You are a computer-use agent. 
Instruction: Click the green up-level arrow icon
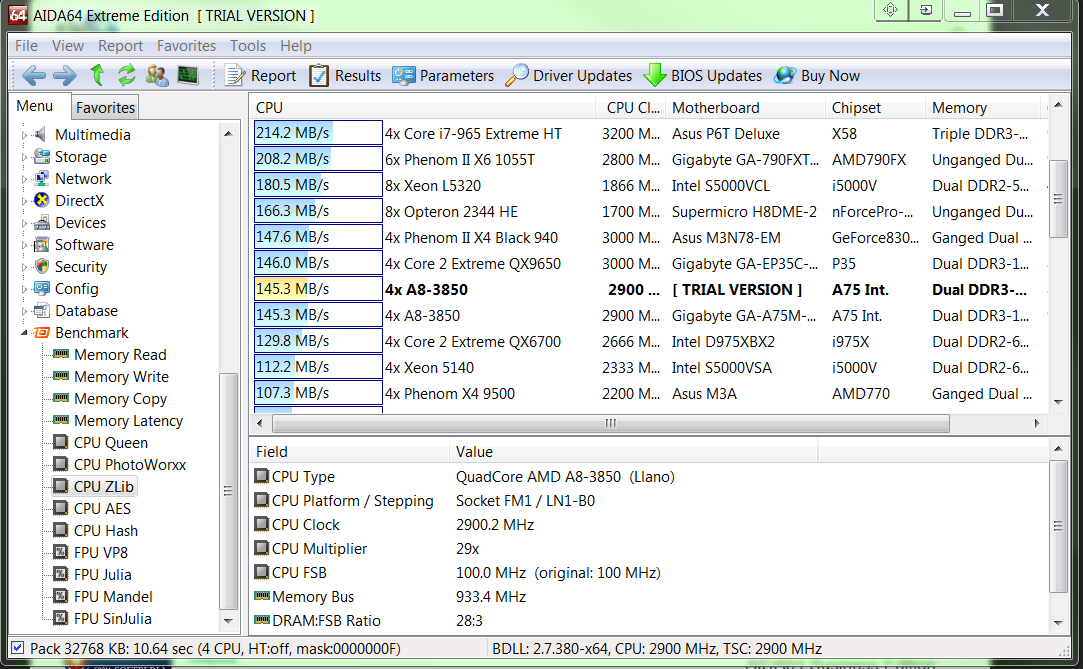pyautogui.click(x=97, y=75)
